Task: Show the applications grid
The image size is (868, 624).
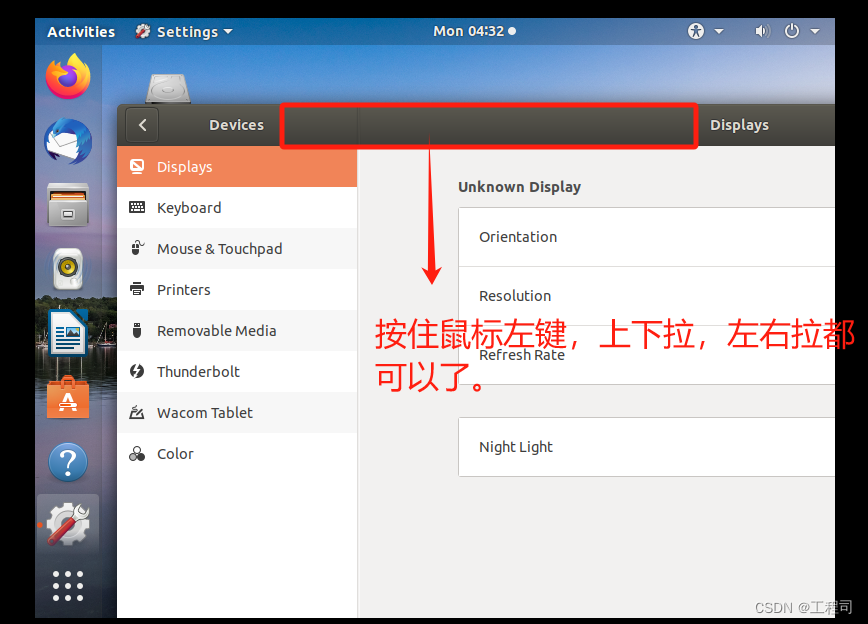Action: click(x=67, y=586)
